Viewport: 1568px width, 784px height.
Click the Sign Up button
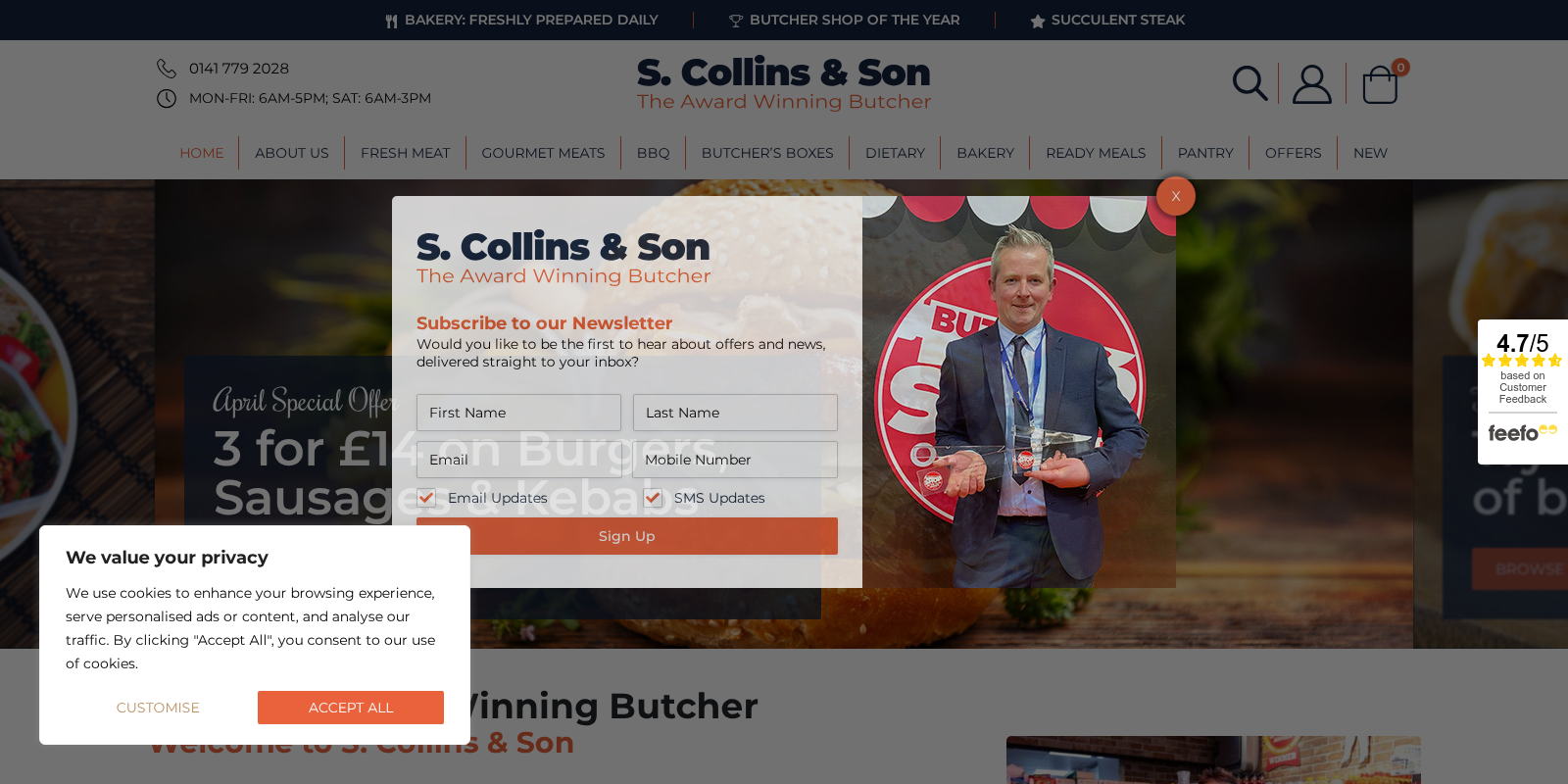tap(627, 536)
